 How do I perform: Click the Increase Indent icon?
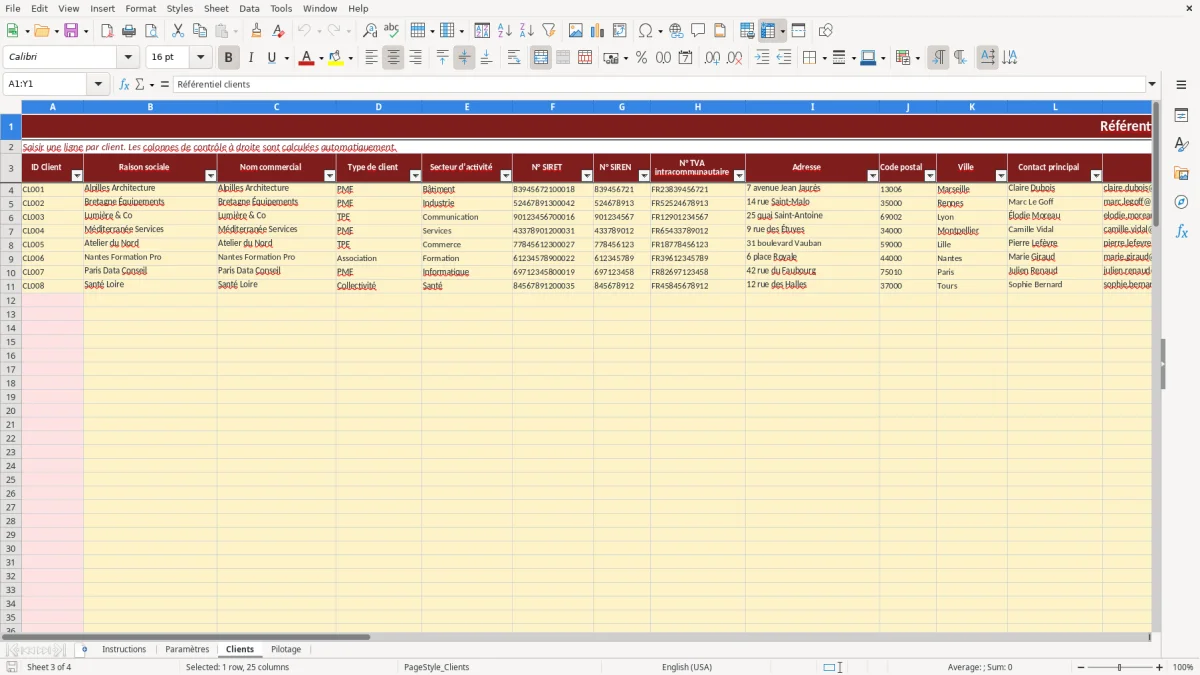762,58
